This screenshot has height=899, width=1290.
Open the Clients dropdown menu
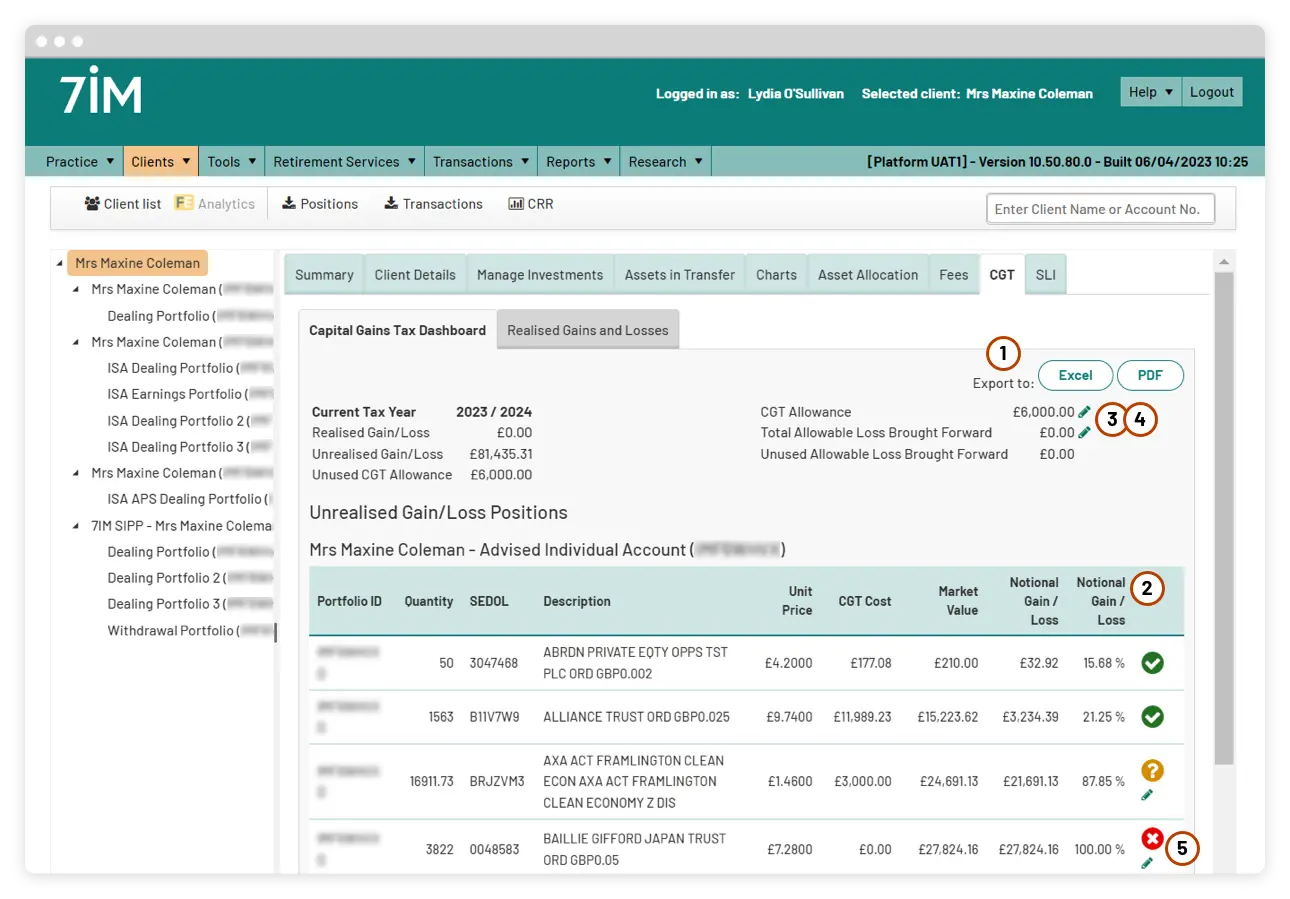pyautogui.click(x=160, y=162)
